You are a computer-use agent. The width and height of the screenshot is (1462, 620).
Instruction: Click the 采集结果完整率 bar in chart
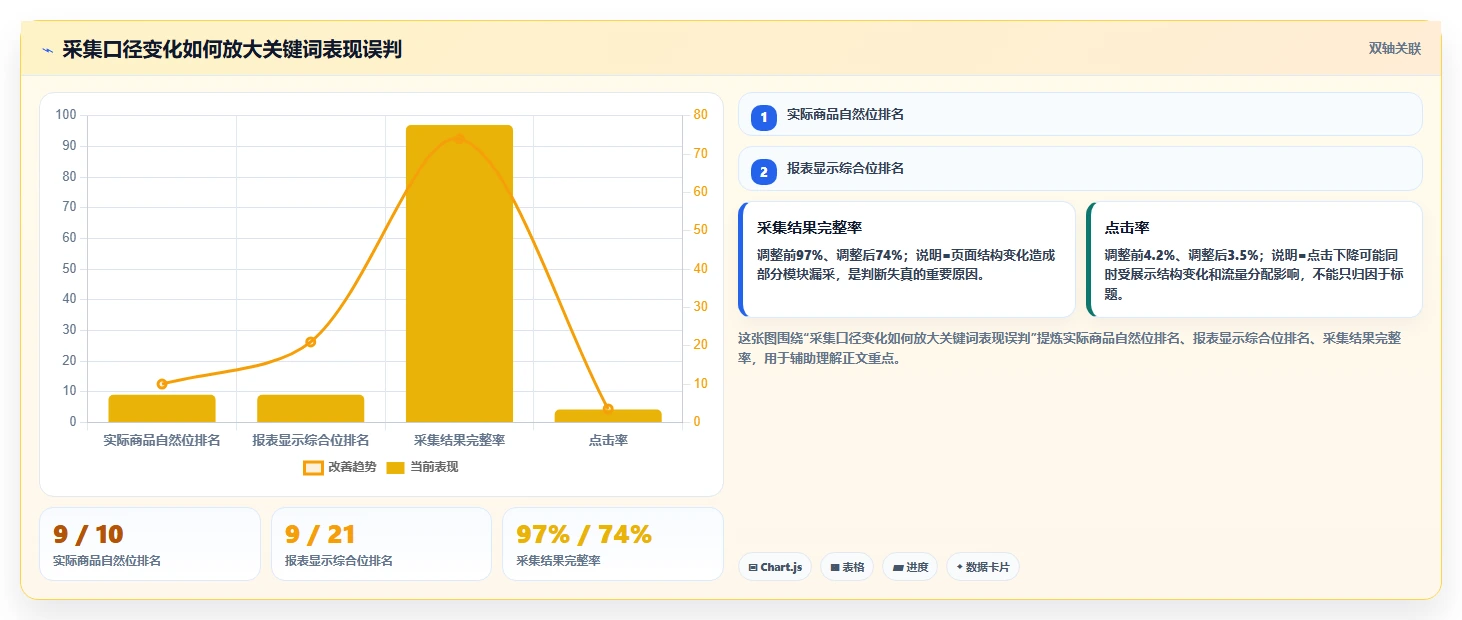459,273
